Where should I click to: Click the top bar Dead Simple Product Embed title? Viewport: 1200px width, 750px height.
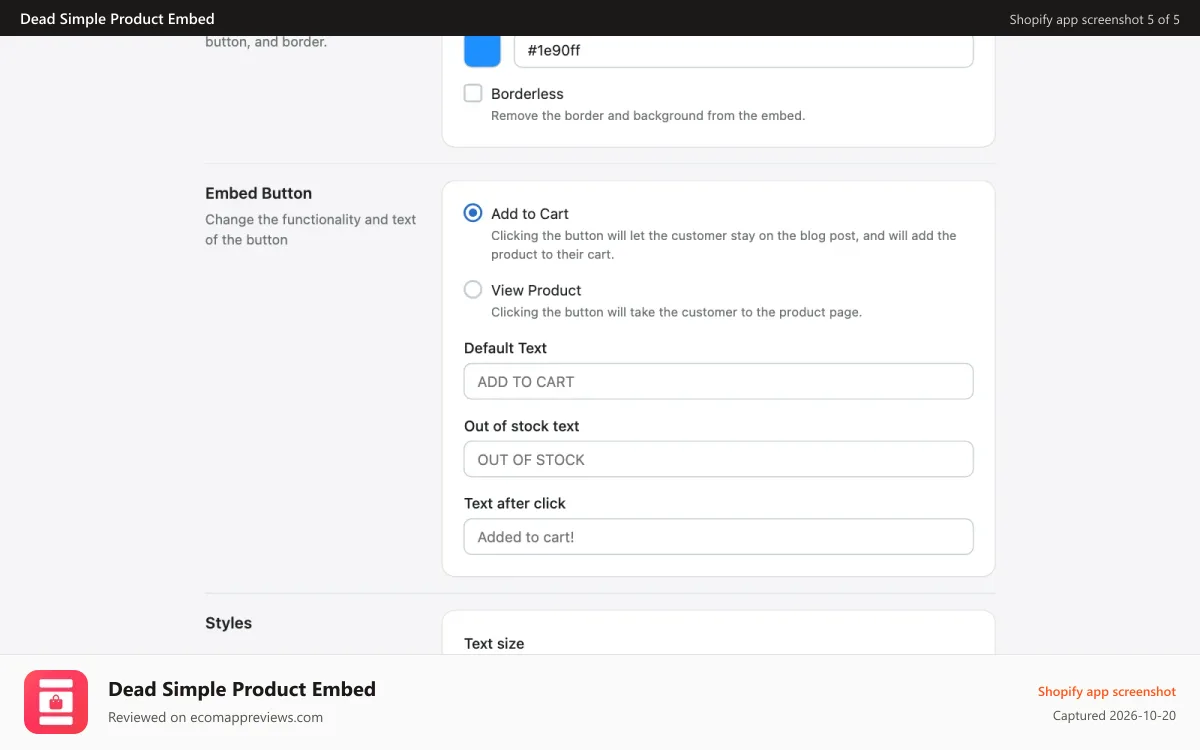117,18
